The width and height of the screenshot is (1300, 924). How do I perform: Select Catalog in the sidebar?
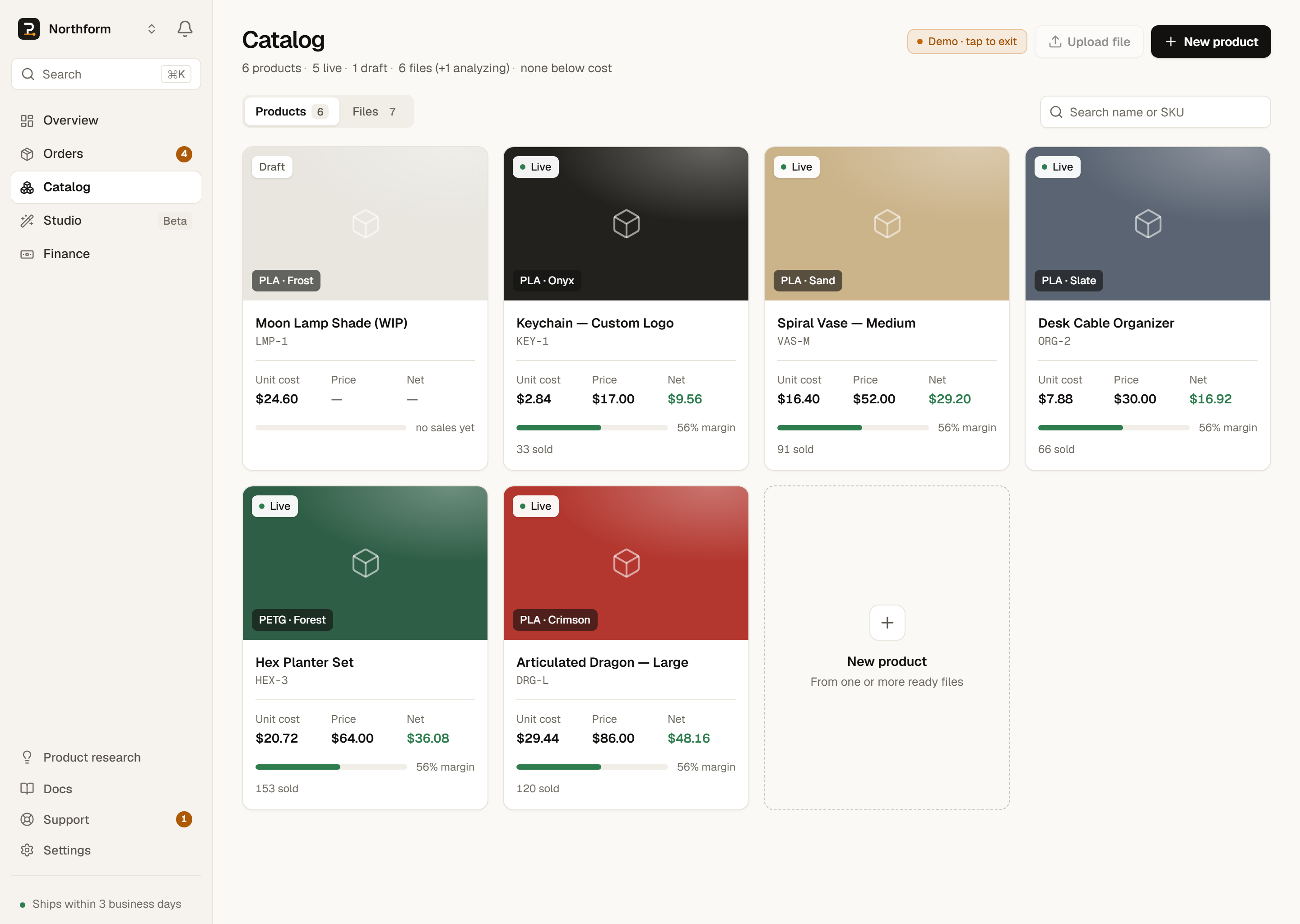click(106, 187)
